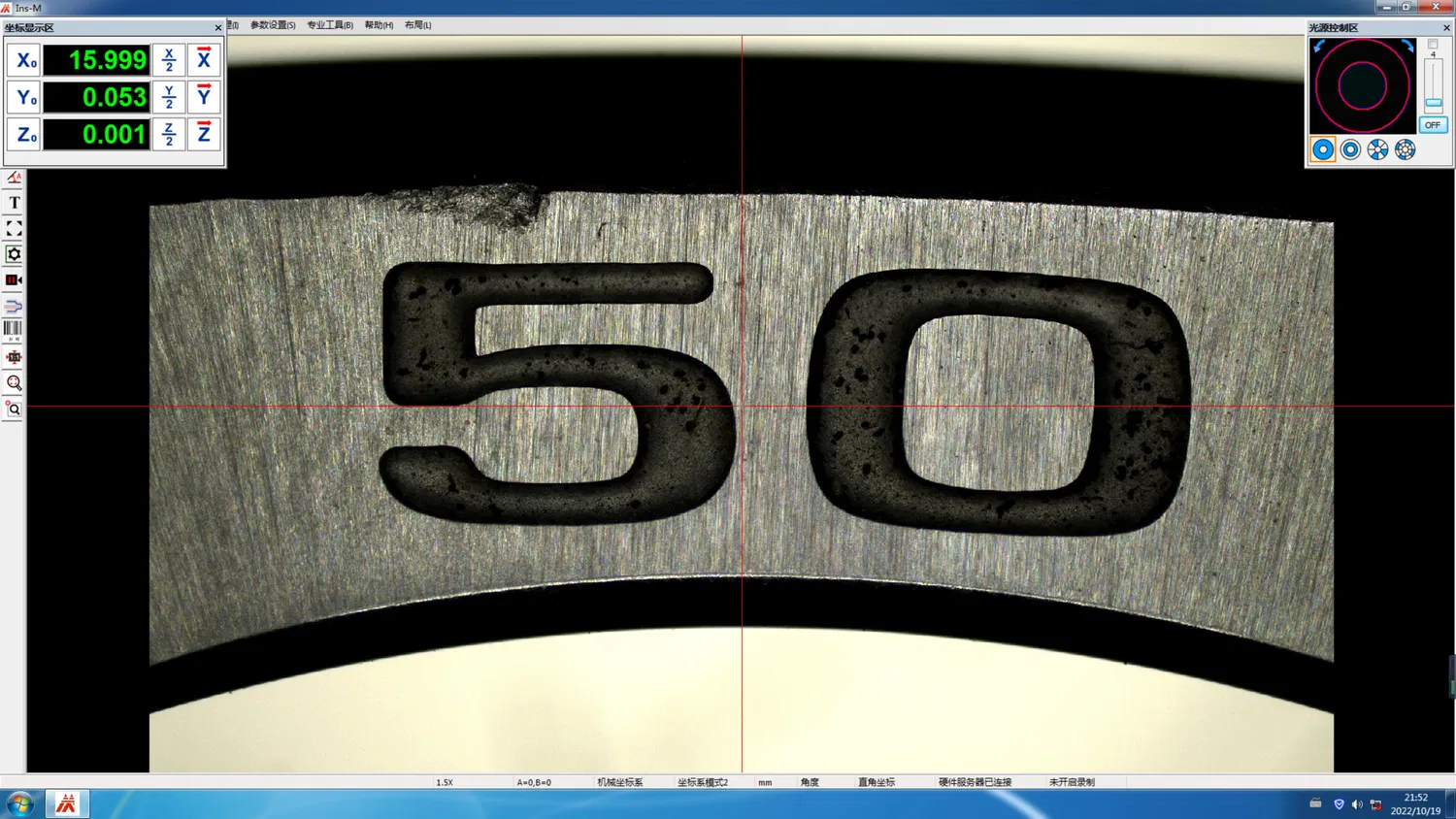Viewport: 1456px width, 819px height.
Task: Open the 专业工具(B) menu
Action: click(330, 25)
